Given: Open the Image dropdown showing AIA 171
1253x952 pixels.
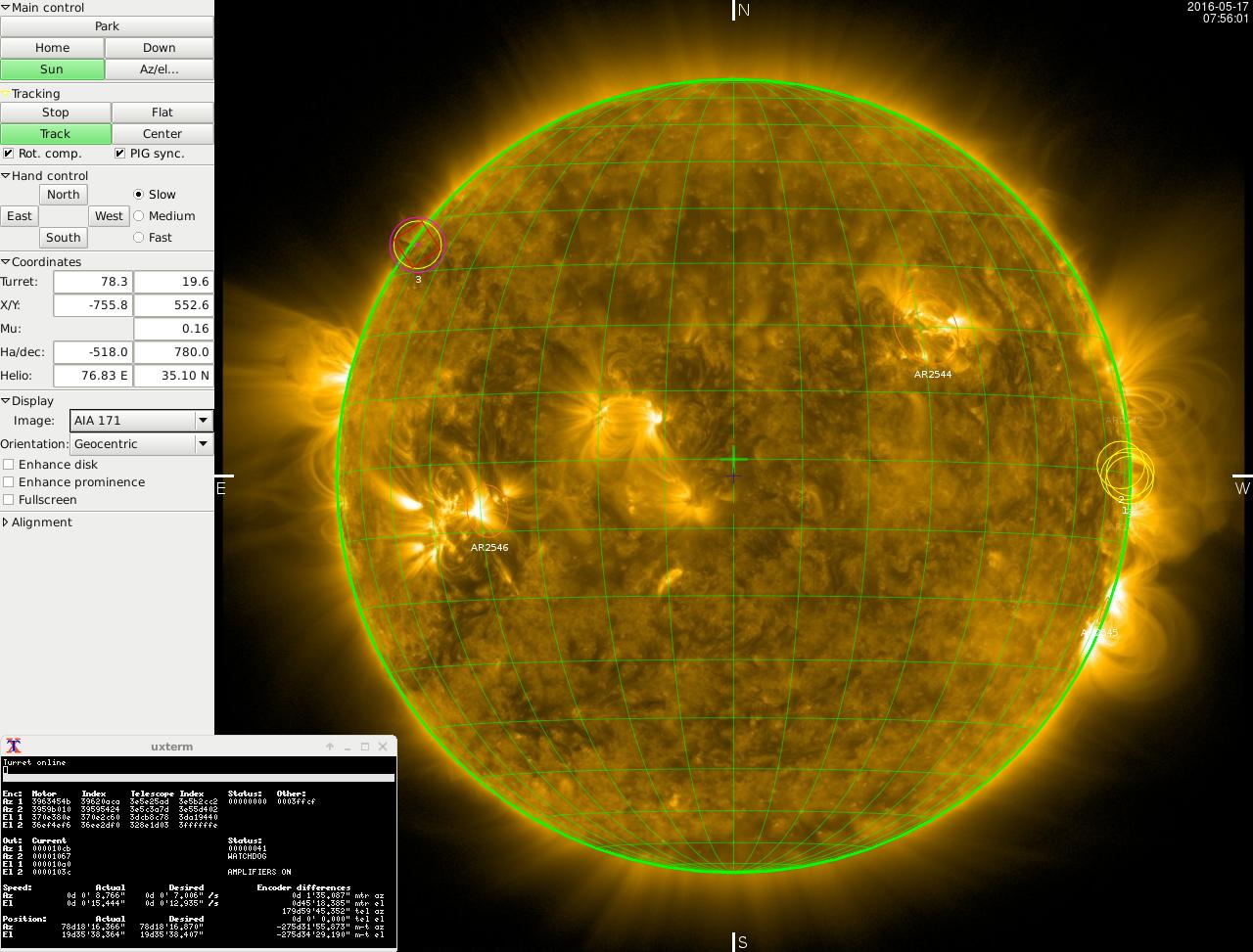Looking at the screenshot, I should (x=142, y=421).
